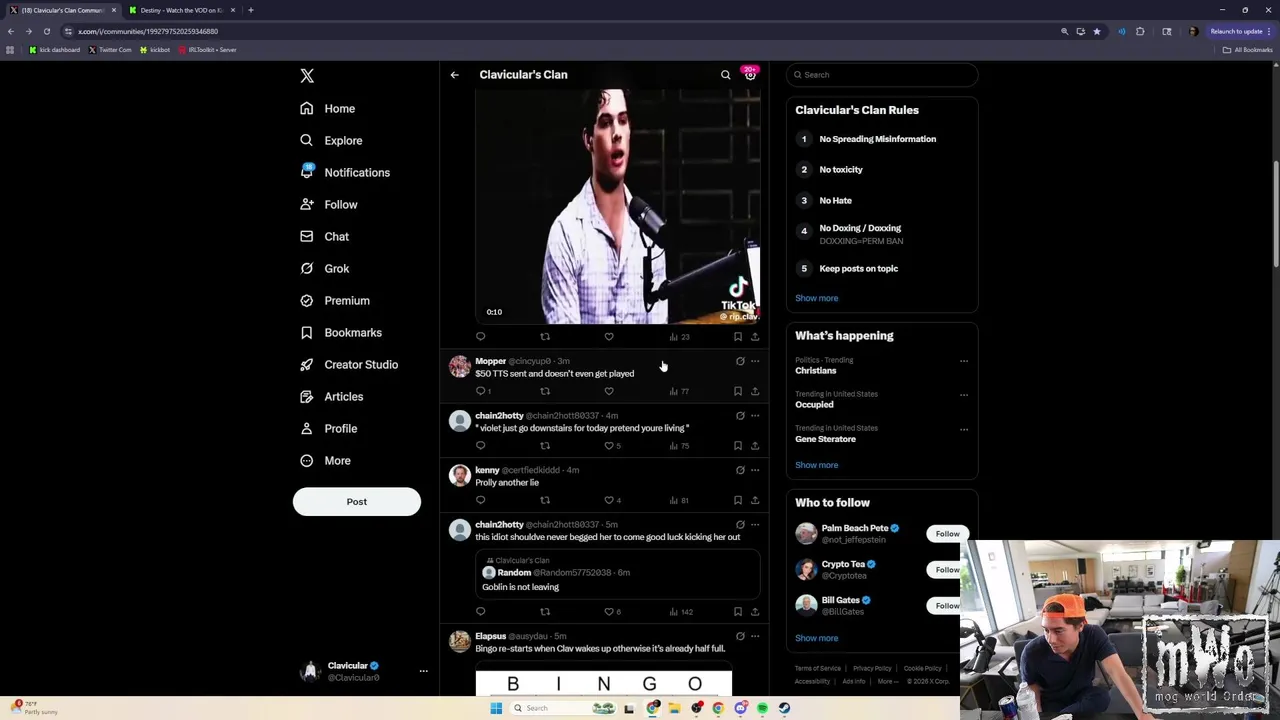The image size is (1280, 720).
Task: Open Terms of Service link
Action: (818, 668)
